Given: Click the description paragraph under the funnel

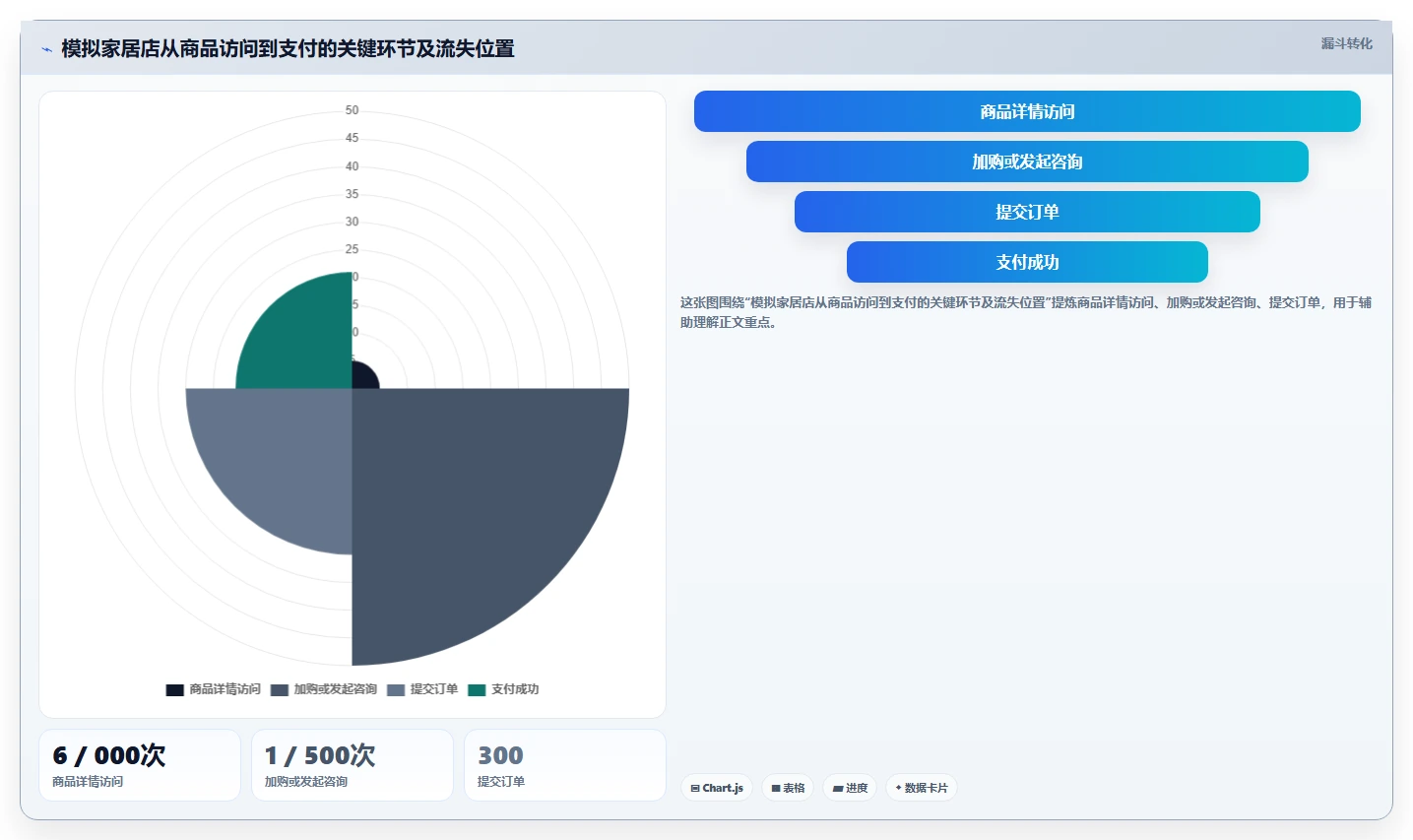Looking at the screenshot, I should click(x=1026, y=312).
